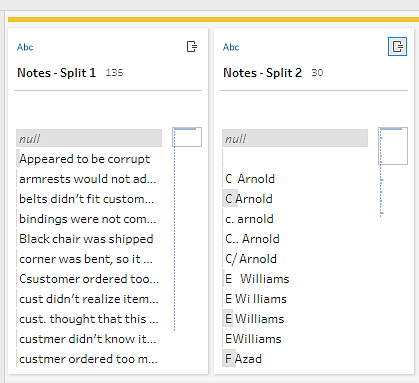Select 'Appeared to be corrupt' value
Screen dimensions: 419x383
click(89, 159)
